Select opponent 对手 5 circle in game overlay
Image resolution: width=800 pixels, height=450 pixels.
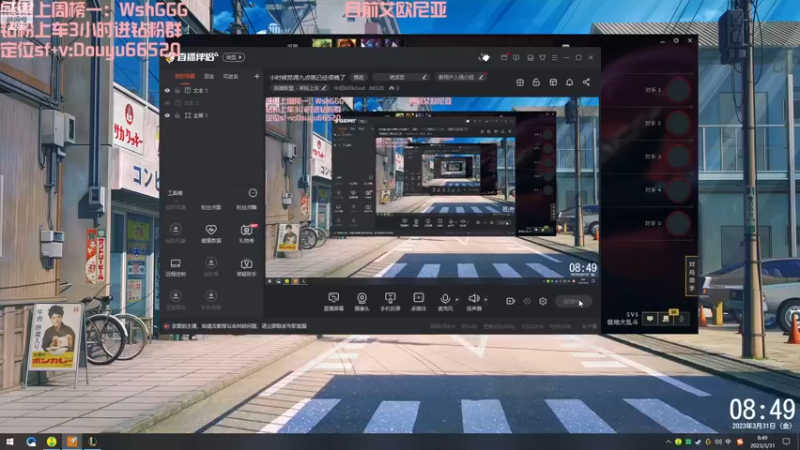(679, 223)
